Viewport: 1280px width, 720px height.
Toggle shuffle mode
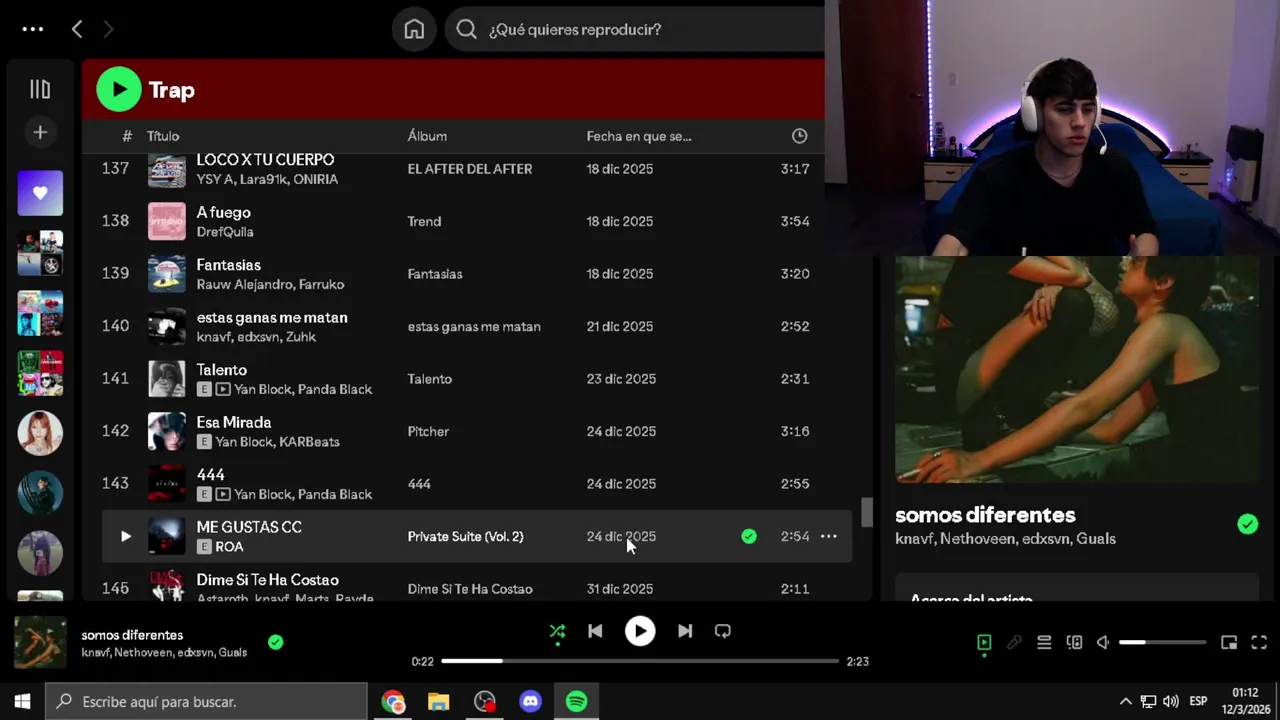coord(557,631)
